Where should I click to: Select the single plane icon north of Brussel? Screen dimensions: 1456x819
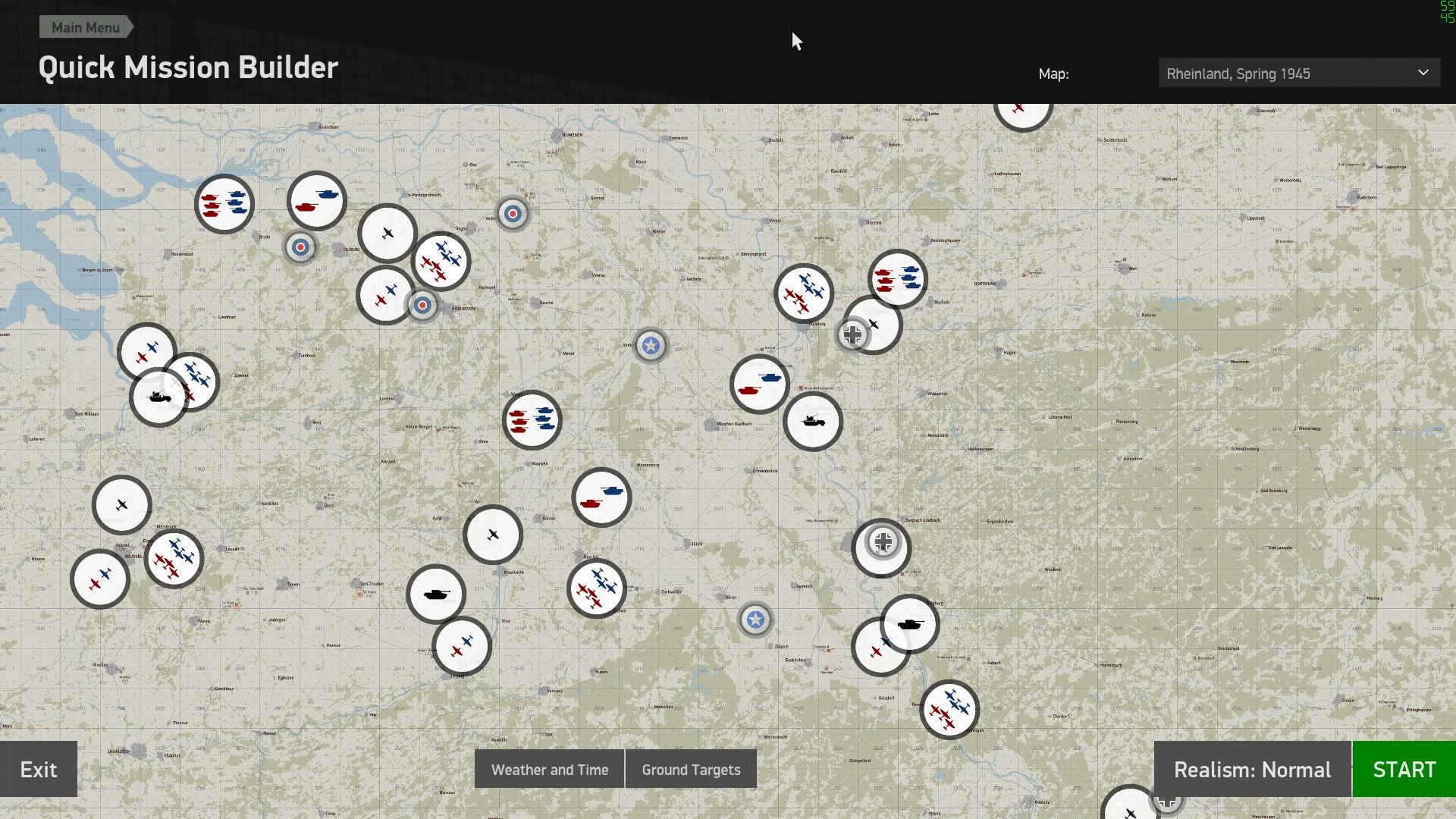point(122,505)
